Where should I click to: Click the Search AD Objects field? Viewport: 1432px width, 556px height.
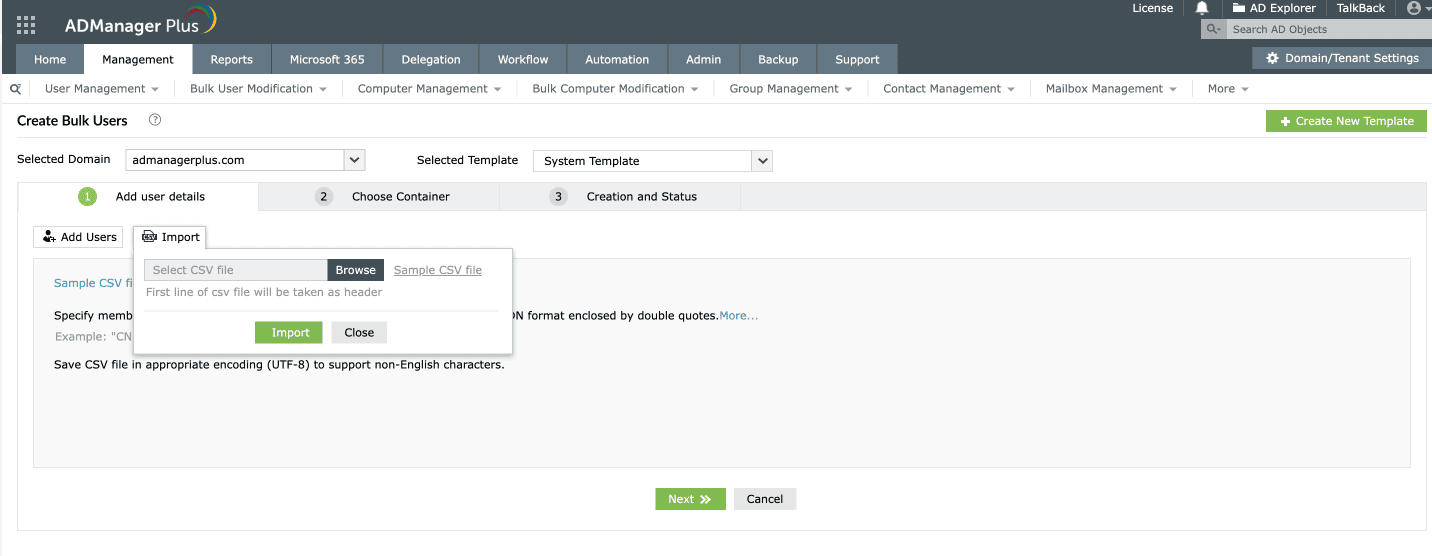1328,29
